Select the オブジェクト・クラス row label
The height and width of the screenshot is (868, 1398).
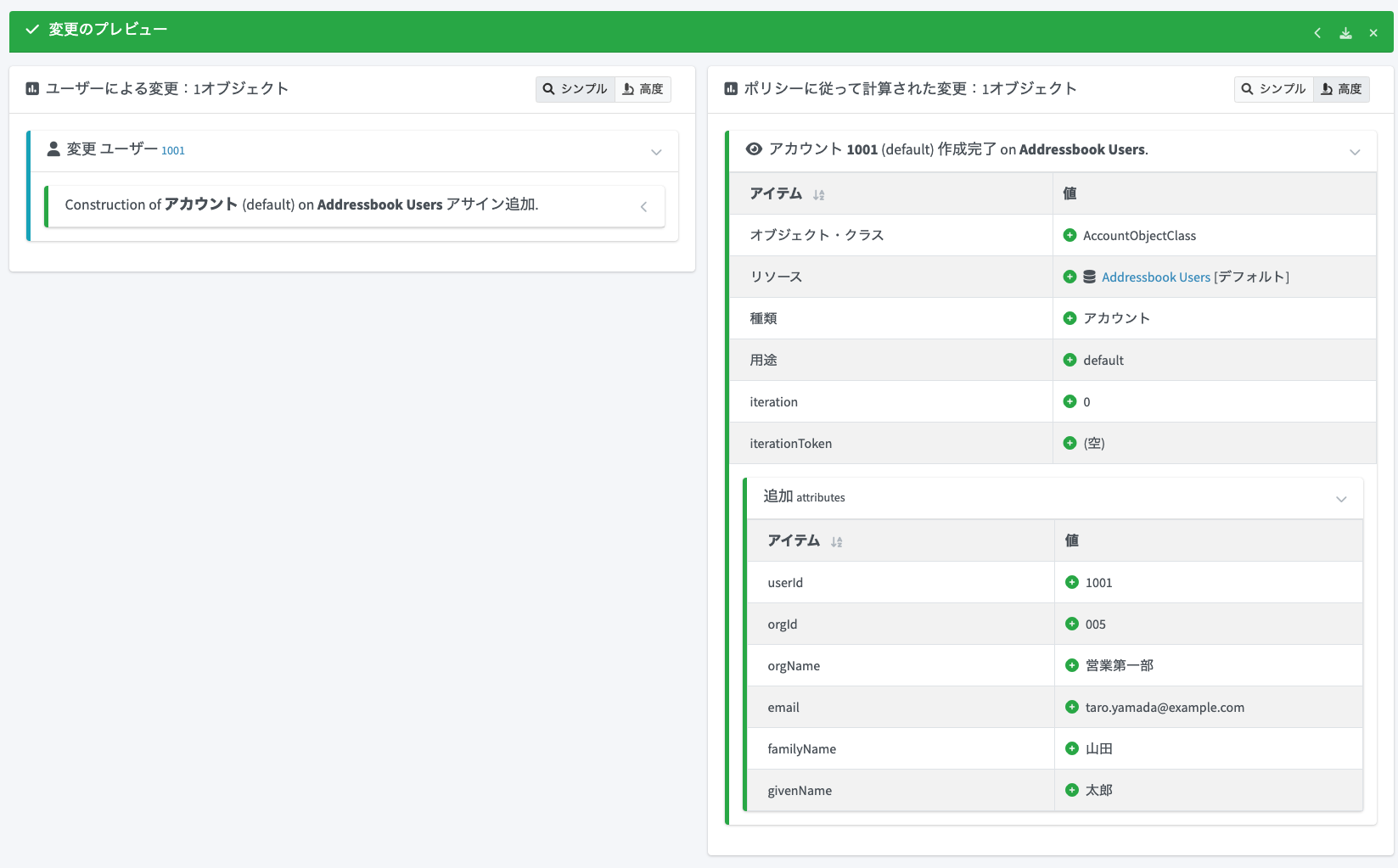tap(817, 236)
